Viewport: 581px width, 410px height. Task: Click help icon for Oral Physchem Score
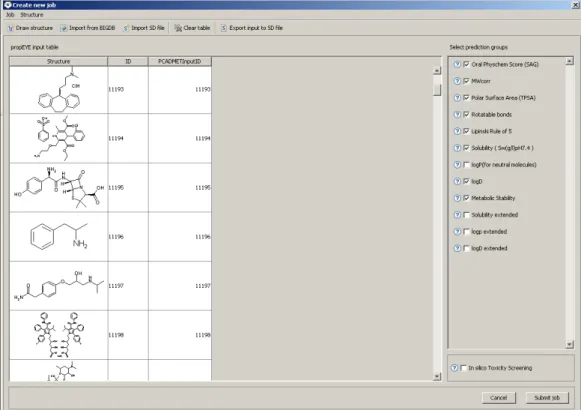(457, 64)
